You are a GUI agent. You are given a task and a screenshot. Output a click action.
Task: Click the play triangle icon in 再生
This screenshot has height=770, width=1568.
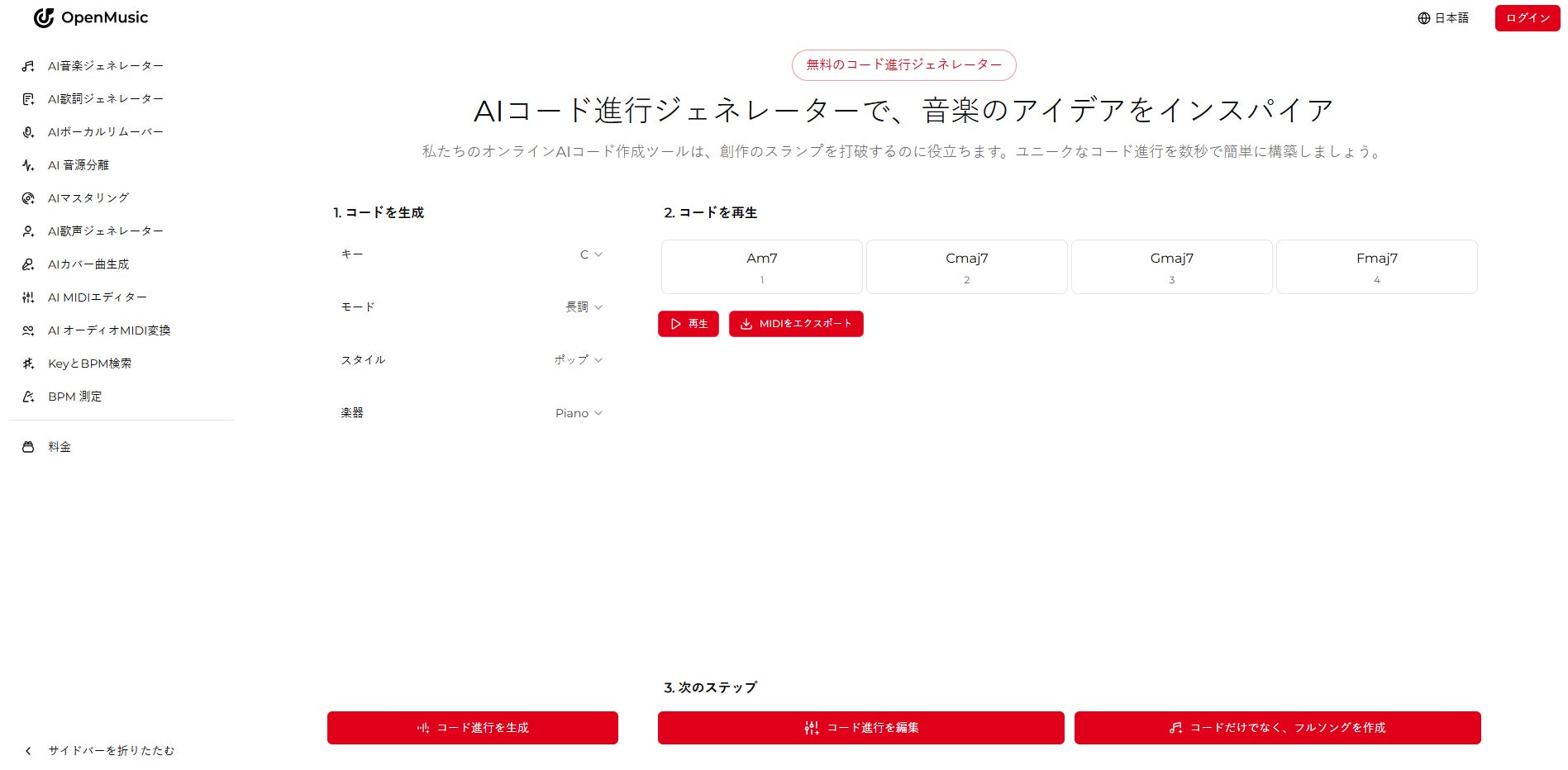coord(675,324)
